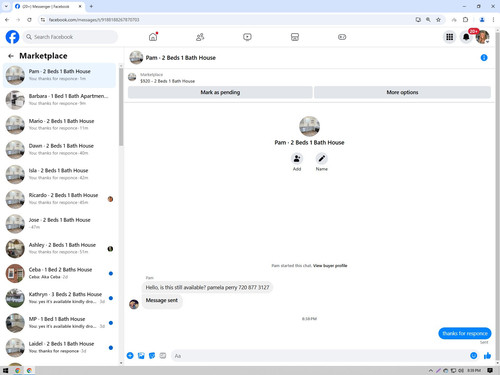
Task: Open the Barbara 1 Bed 1 Bath Apartment chat
Action: coord(59,100)
